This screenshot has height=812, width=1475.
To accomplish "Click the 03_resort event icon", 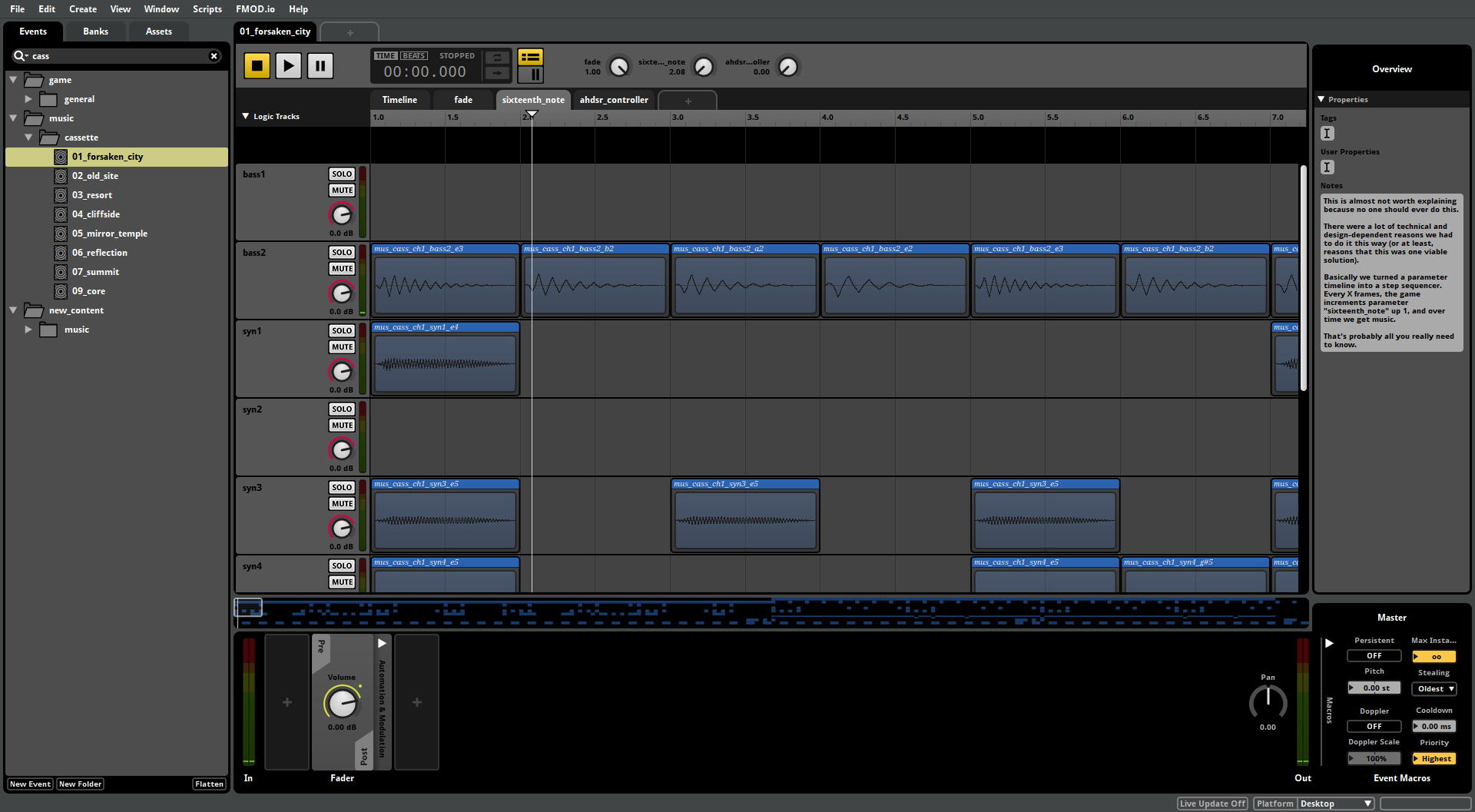I will coord(61,195).
